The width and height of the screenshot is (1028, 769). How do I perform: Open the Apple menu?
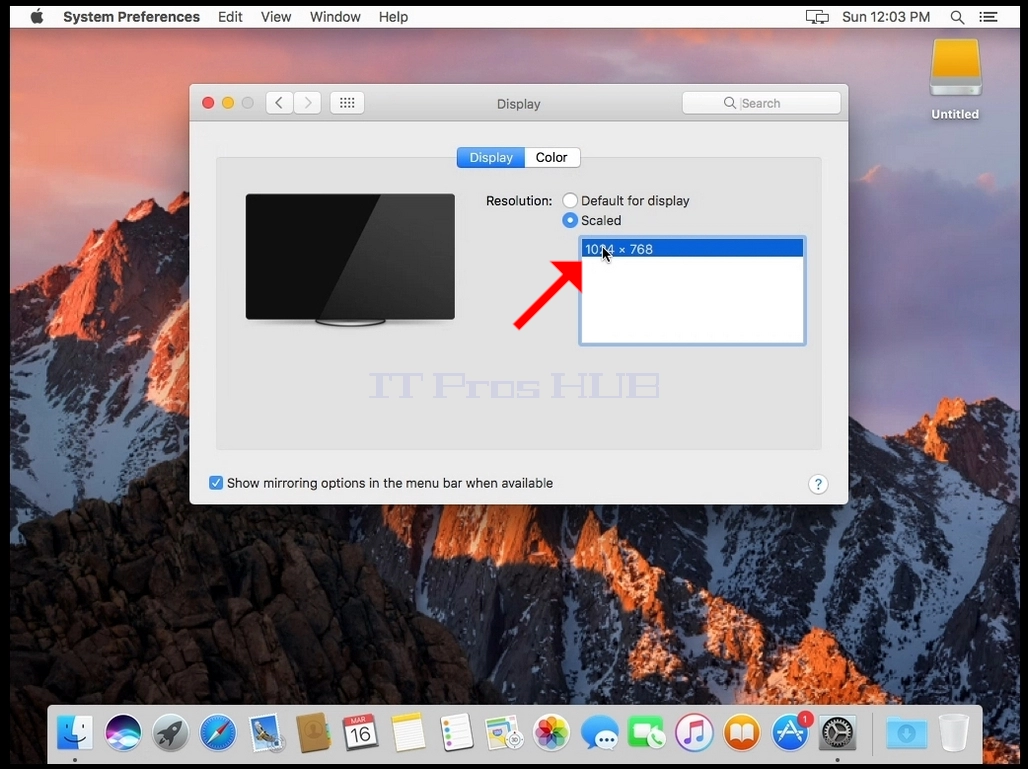(37, 17)
